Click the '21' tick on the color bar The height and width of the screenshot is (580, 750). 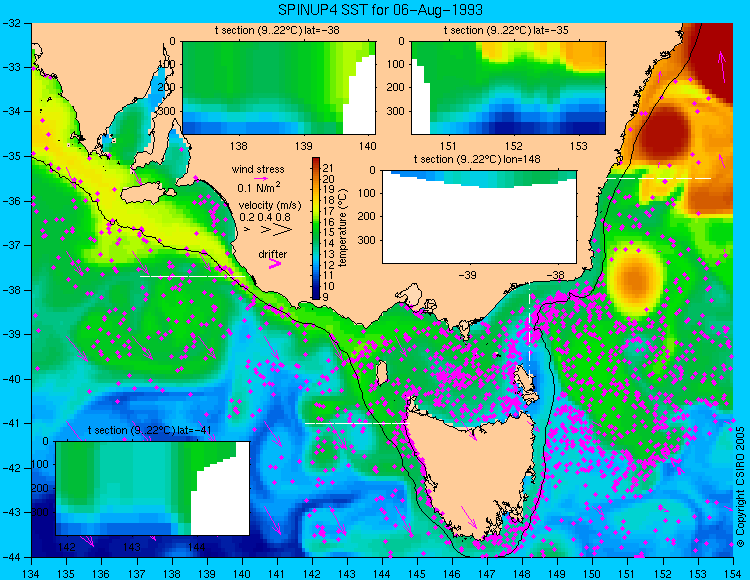(x=328, y=168)
